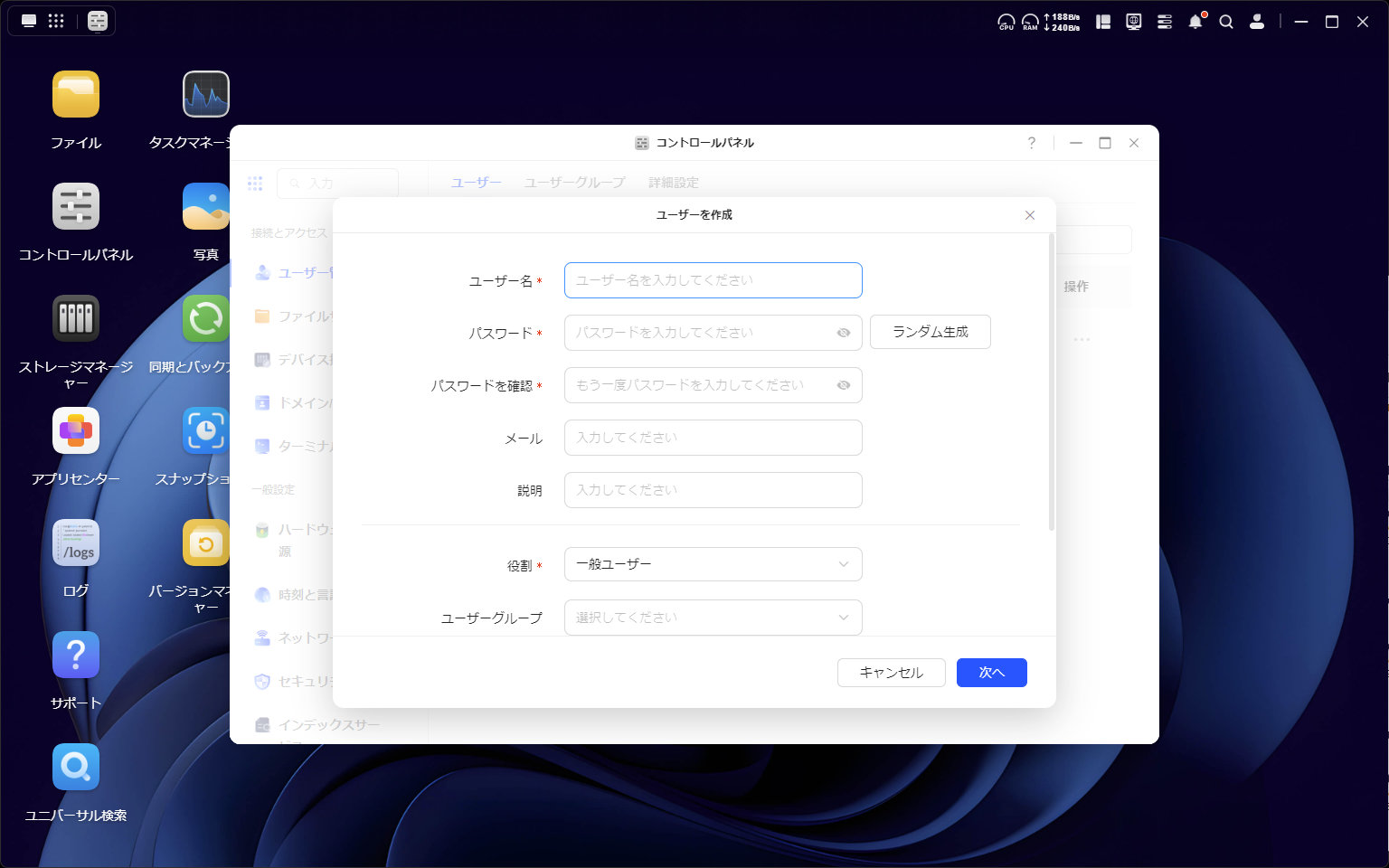Launch ユニバーサル検索 from the desktop
This screenshot has height=868, width=1389.
pos(76,768)
